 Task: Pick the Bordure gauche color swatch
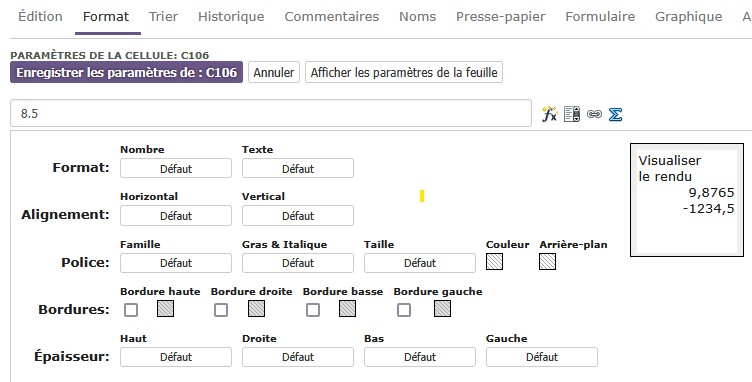442,309
